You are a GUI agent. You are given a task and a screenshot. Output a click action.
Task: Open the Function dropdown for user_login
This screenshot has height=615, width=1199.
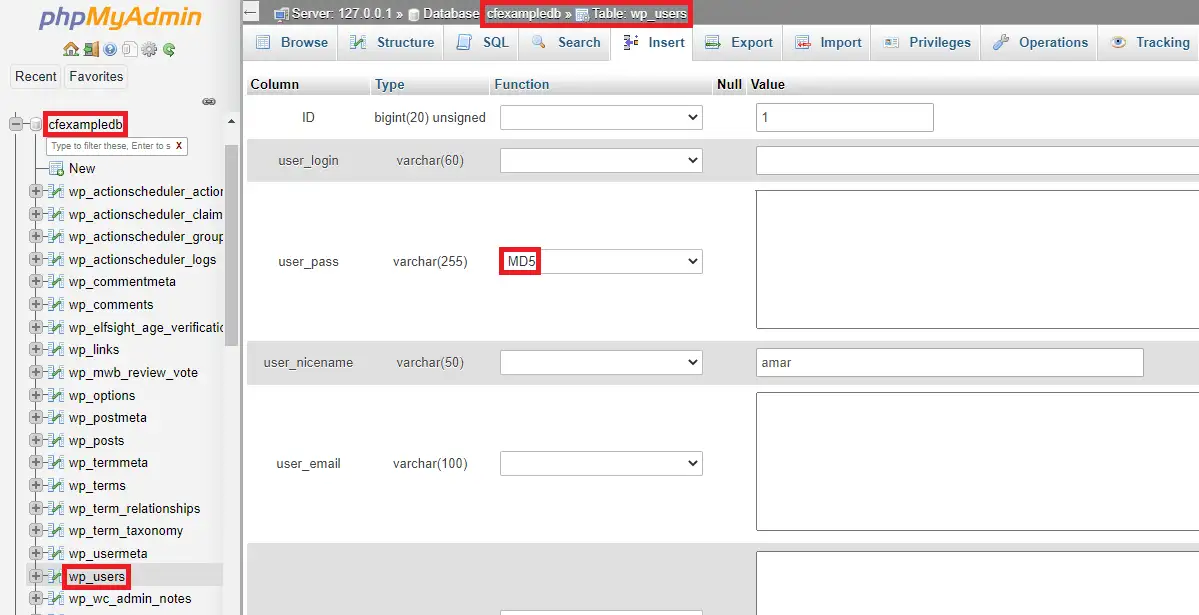[x=601, y=161]
